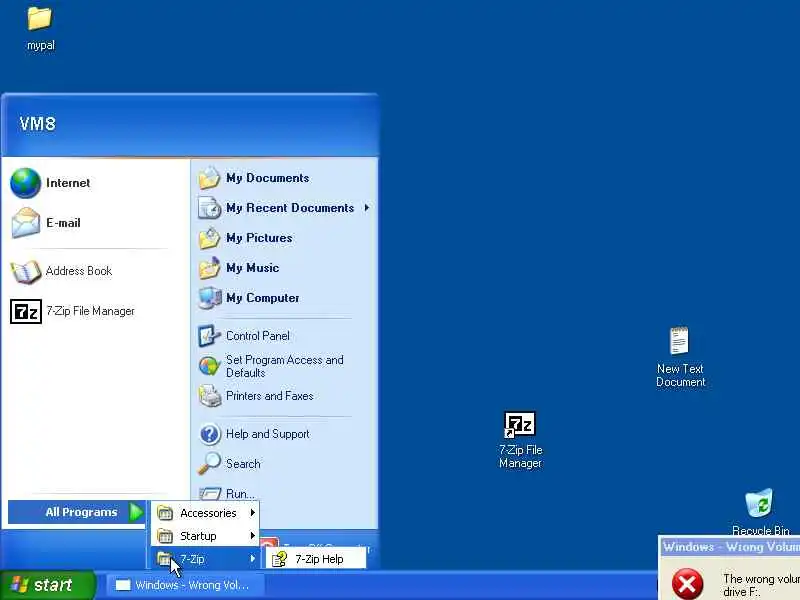800x600 pixels.
Task: Open Control Panel icon
Action: (209, 336)
